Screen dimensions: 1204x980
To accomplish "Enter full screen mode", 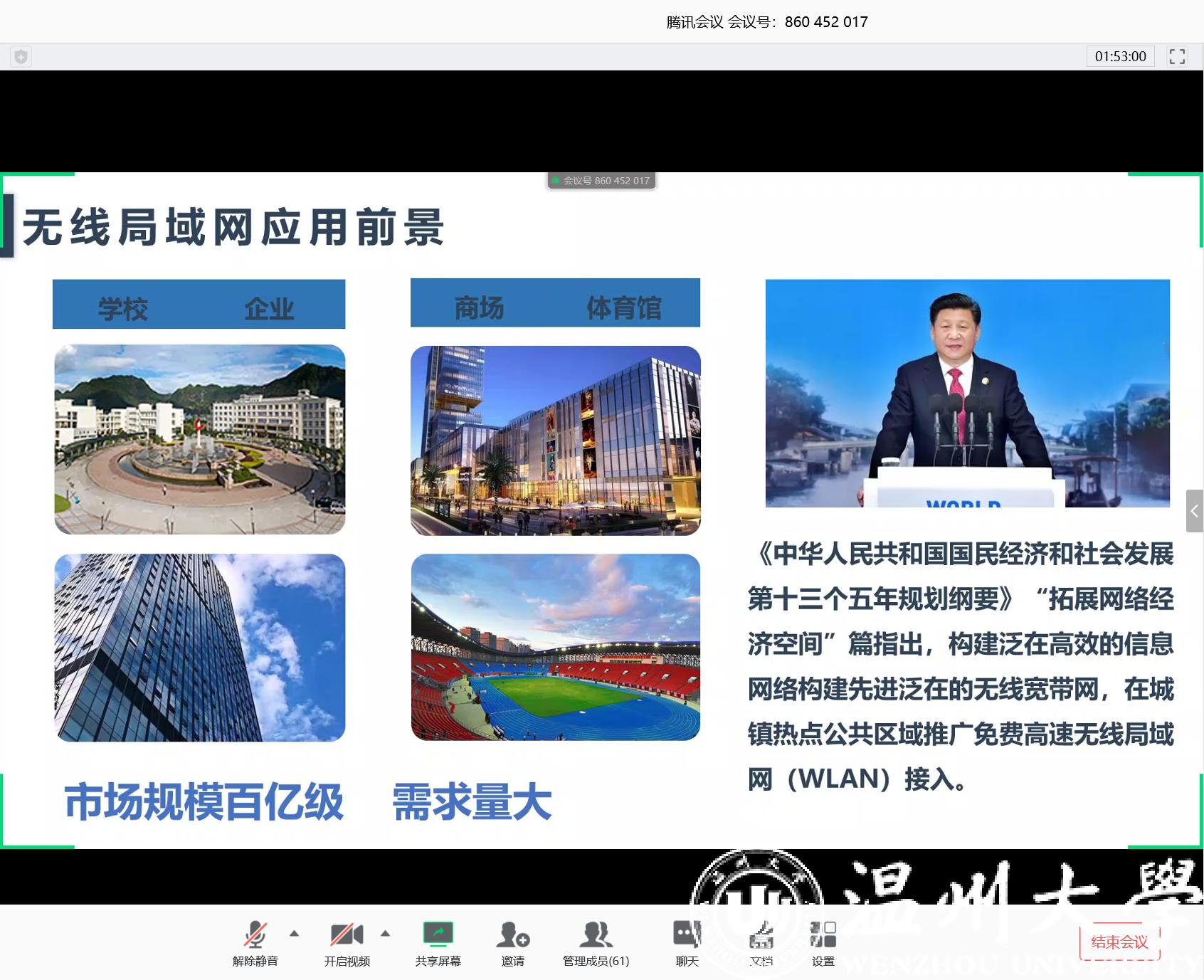I will pos(1177,56).
